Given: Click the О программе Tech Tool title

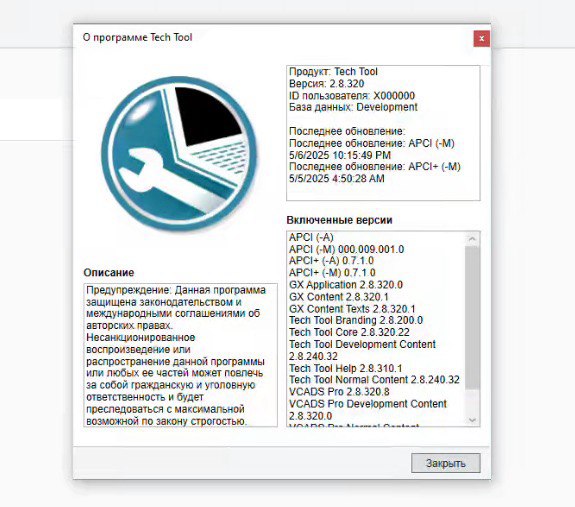Looking at the screenshot, I should pyautogui.click(x=138, y=37).
